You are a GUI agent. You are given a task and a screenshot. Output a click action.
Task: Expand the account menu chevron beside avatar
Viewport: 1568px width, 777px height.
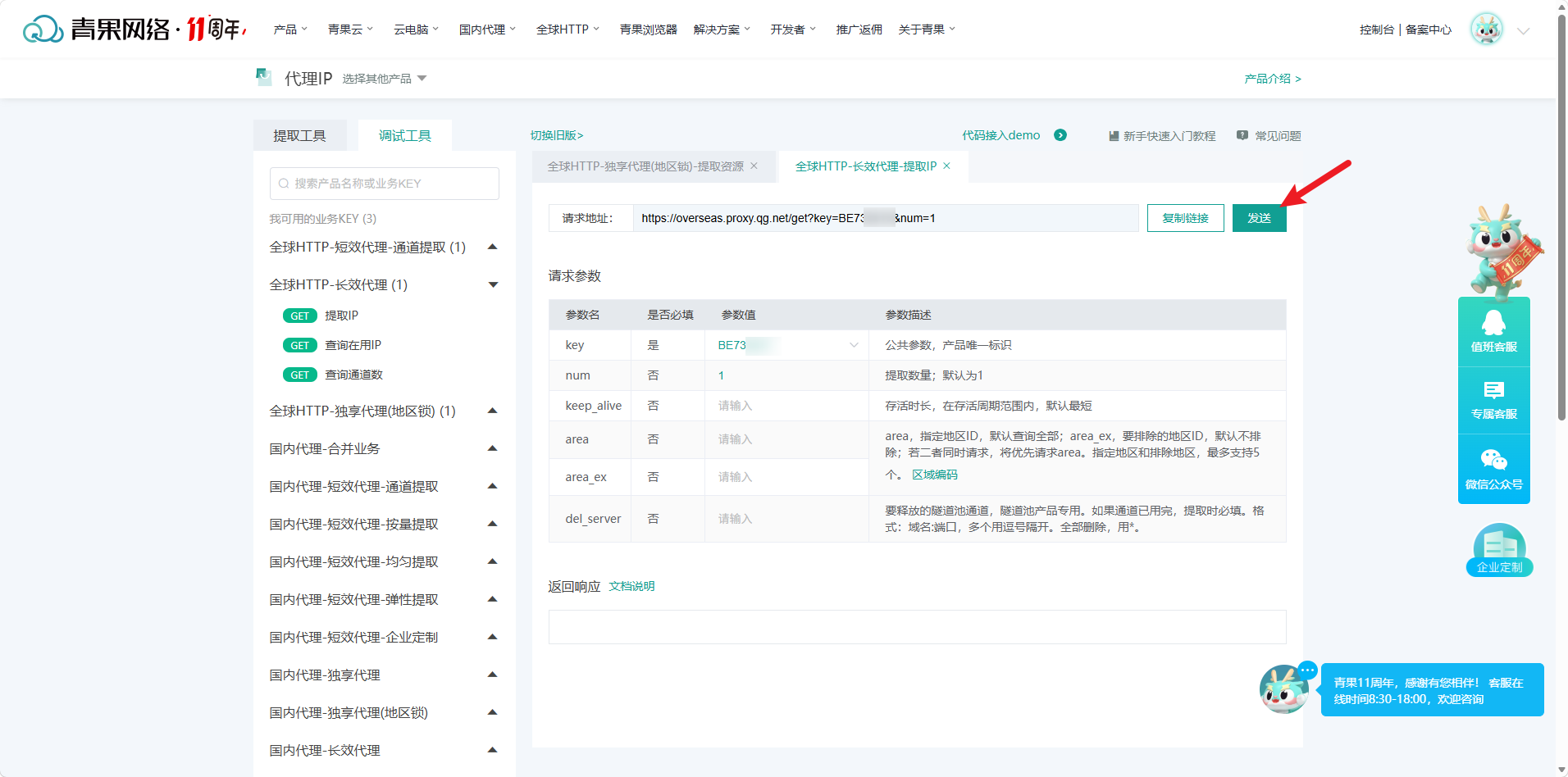[1524, 31]
